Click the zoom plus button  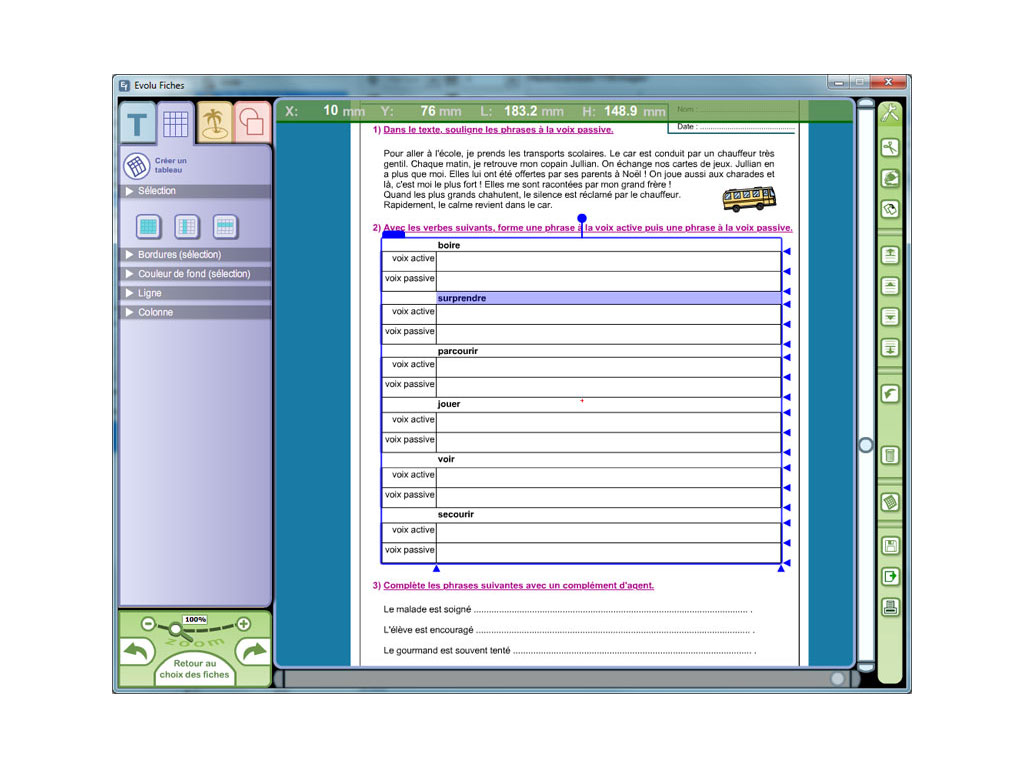(243, 624)
